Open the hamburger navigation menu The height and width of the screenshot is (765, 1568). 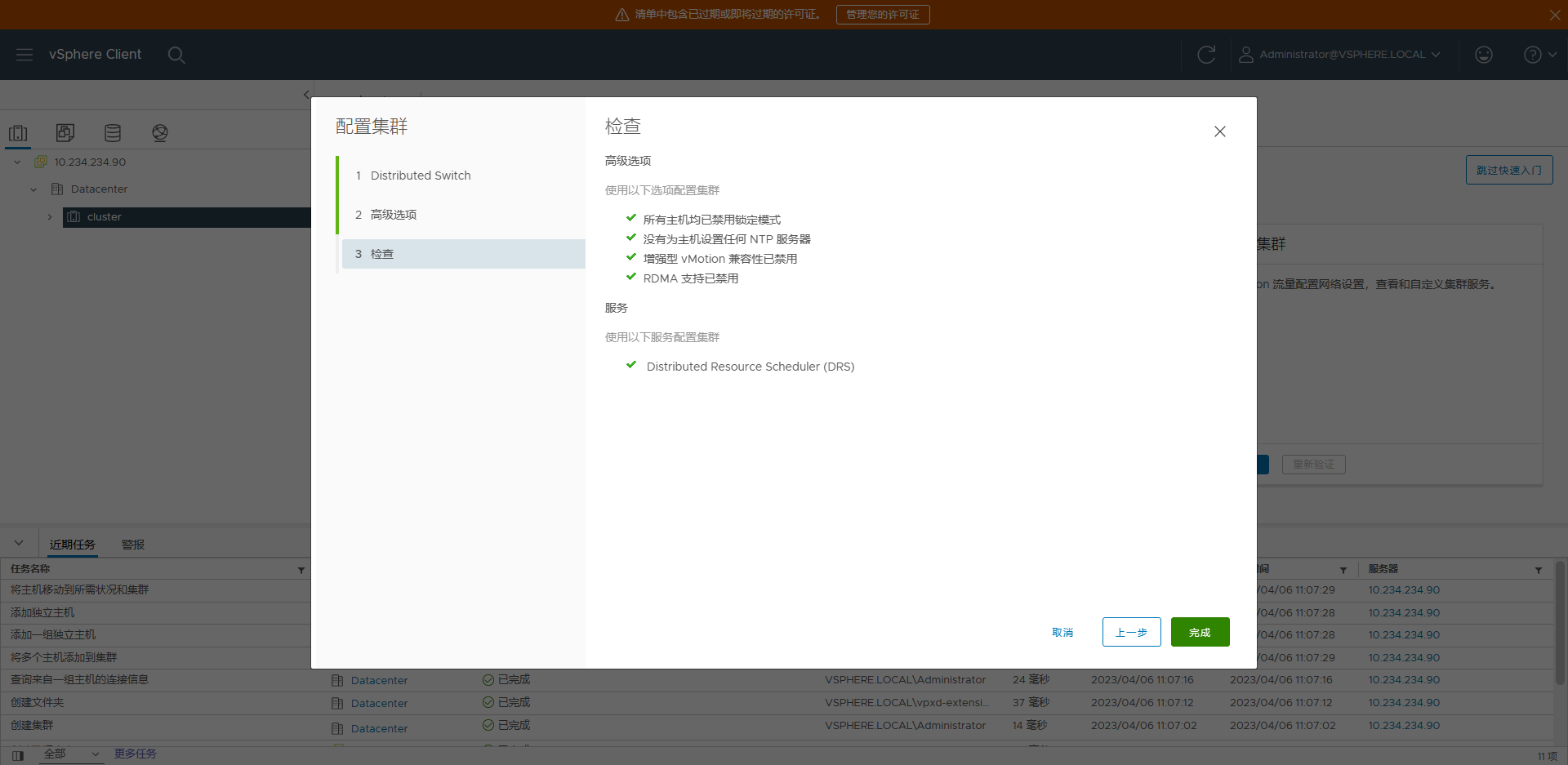24,55
